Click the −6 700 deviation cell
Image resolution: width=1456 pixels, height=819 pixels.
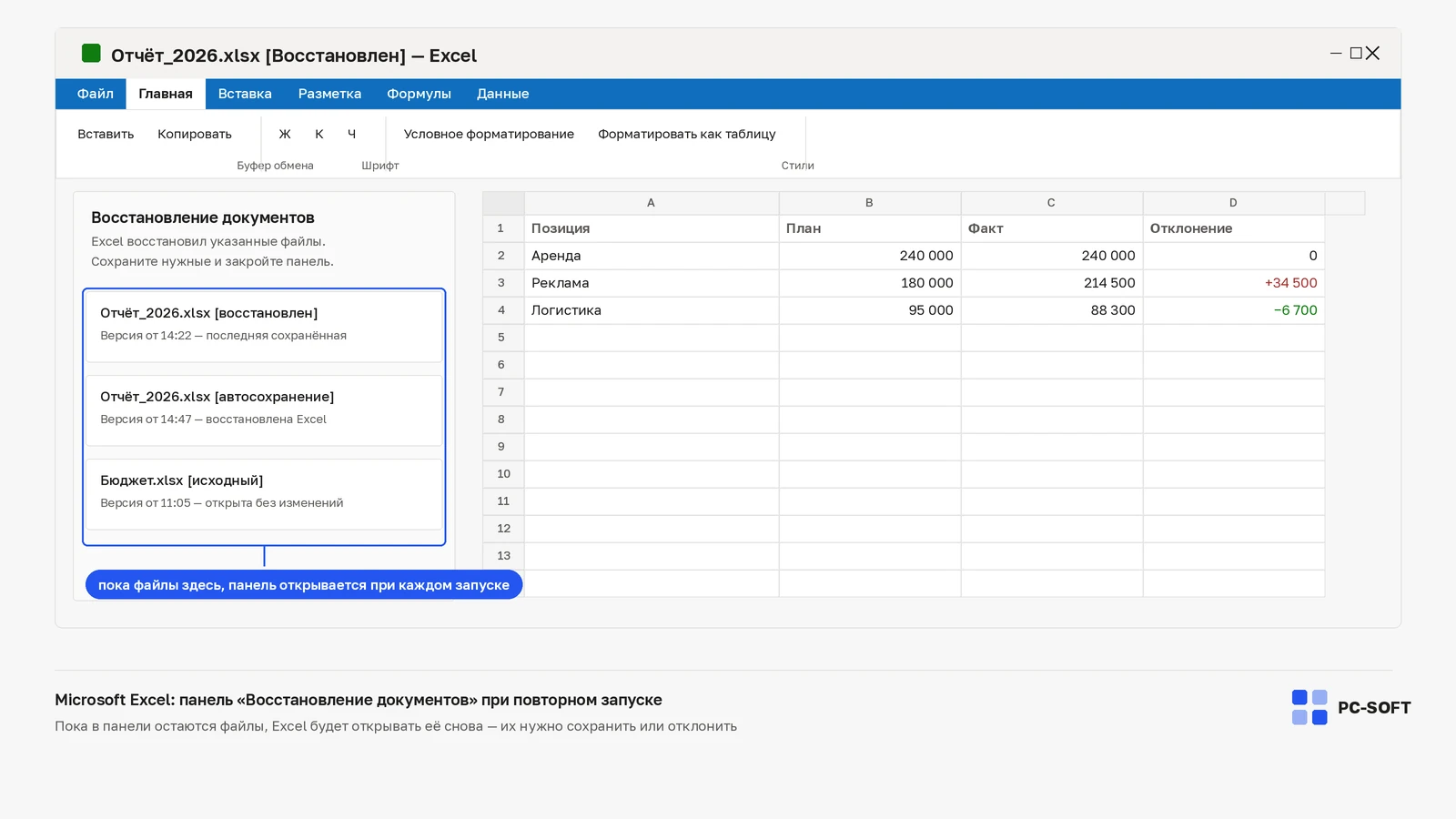[x=1233, y=310]
